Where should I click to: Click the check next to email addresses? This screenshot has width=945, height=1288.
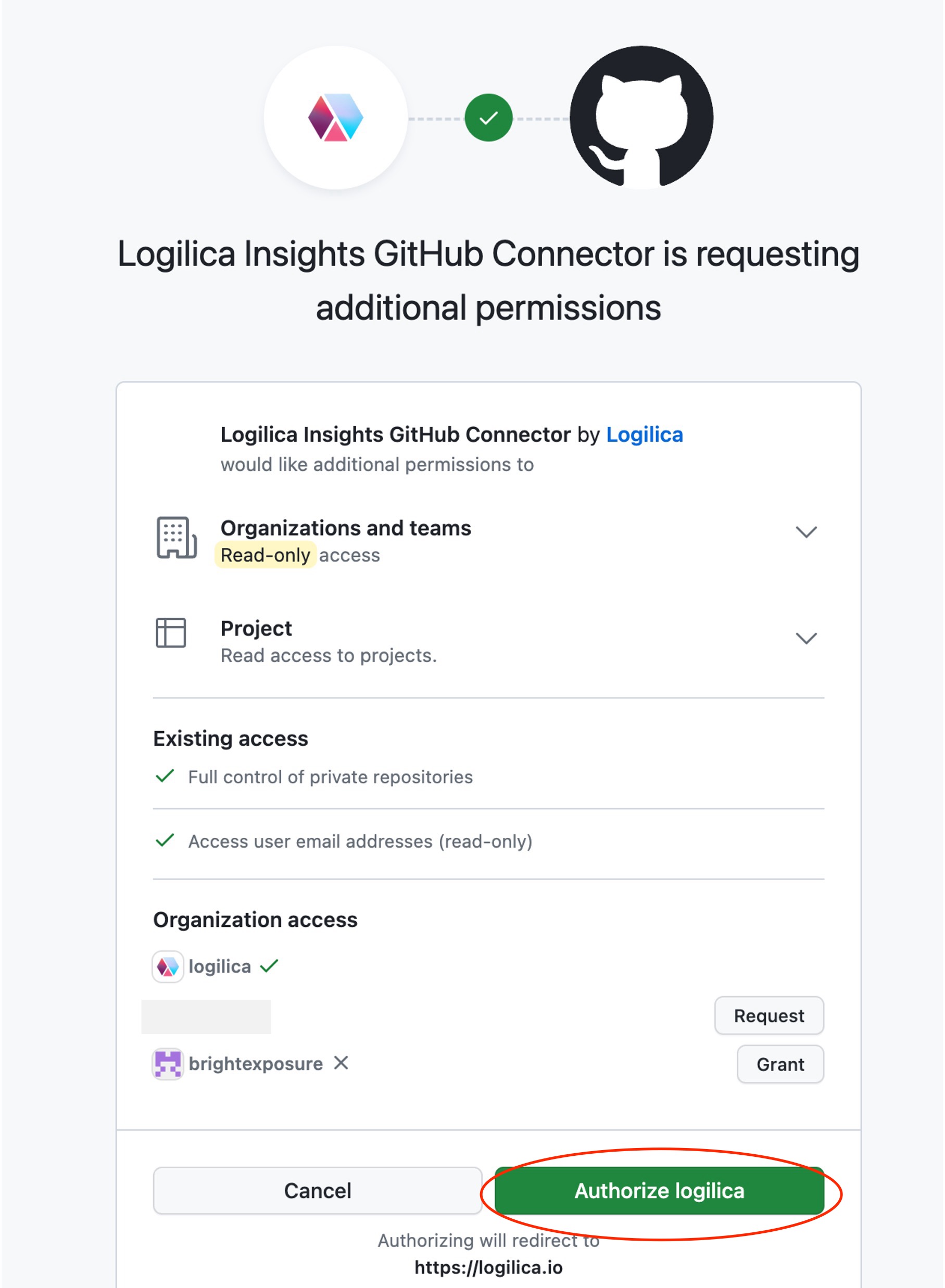(165, 840)
